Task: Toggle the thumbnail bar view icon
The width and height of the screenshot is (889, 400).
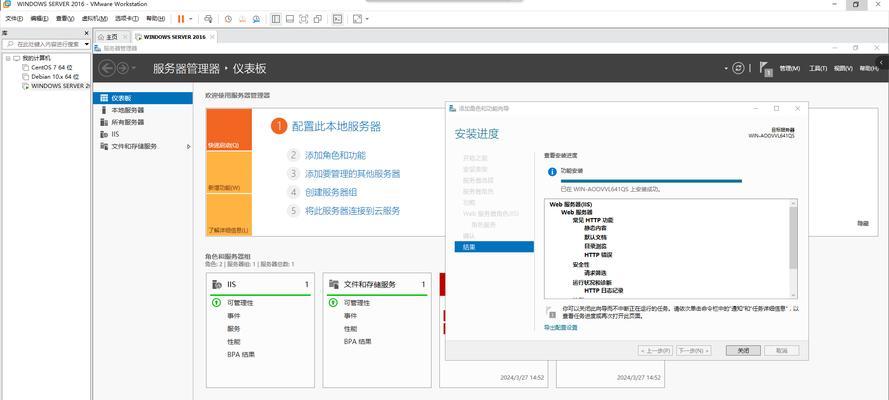Action: (x=290, y=19)
